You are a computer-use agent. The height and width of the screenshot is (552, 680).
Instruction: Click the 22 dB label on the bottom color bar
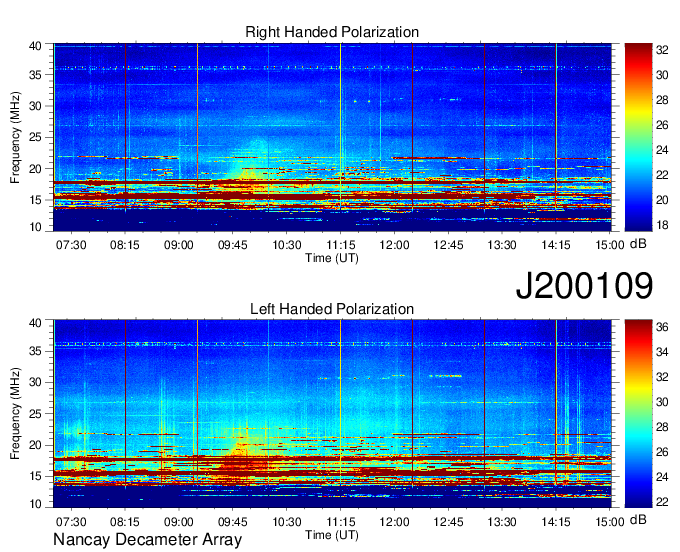[x=662, y=502]
